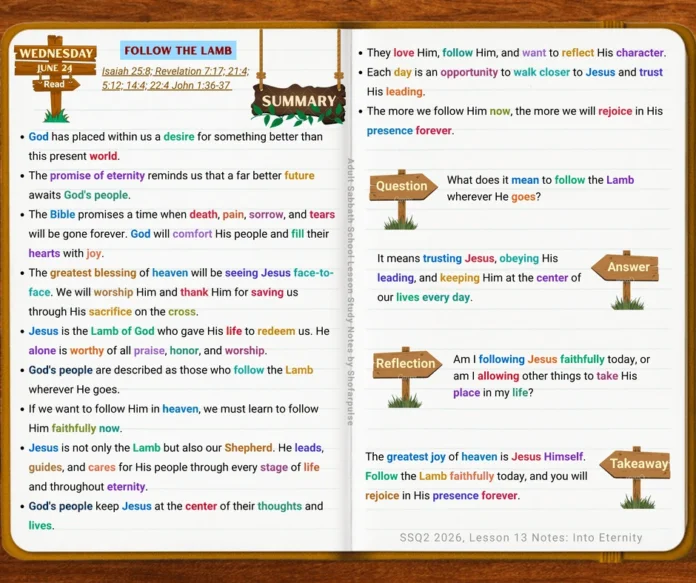Click the line starting 'They love Him, follow Him'
Image resolution: width=696 pixels, height=583 pixels.
coord(517,53)
